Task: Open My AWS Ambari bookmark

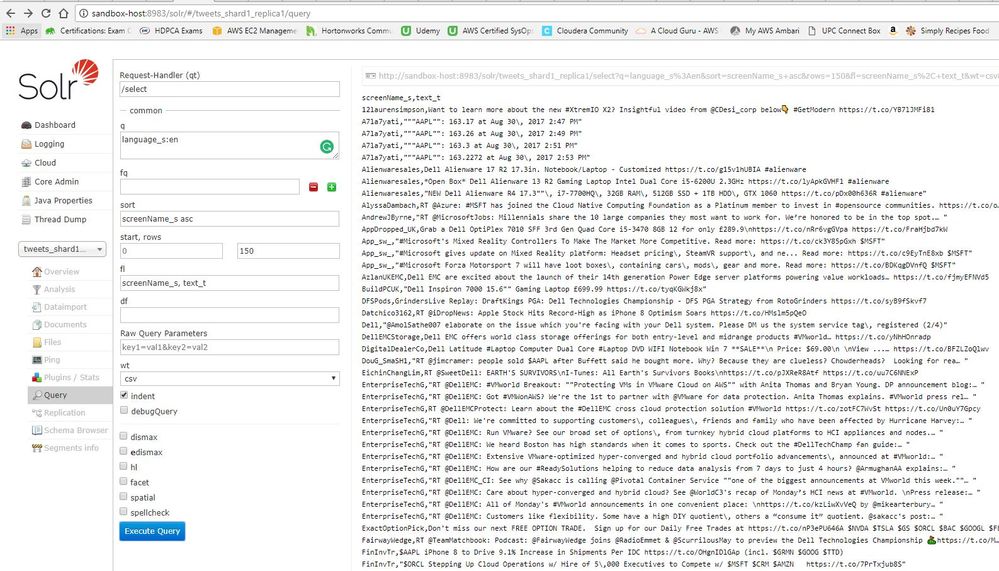Action: pyautogui.click(x=765, y=31)
